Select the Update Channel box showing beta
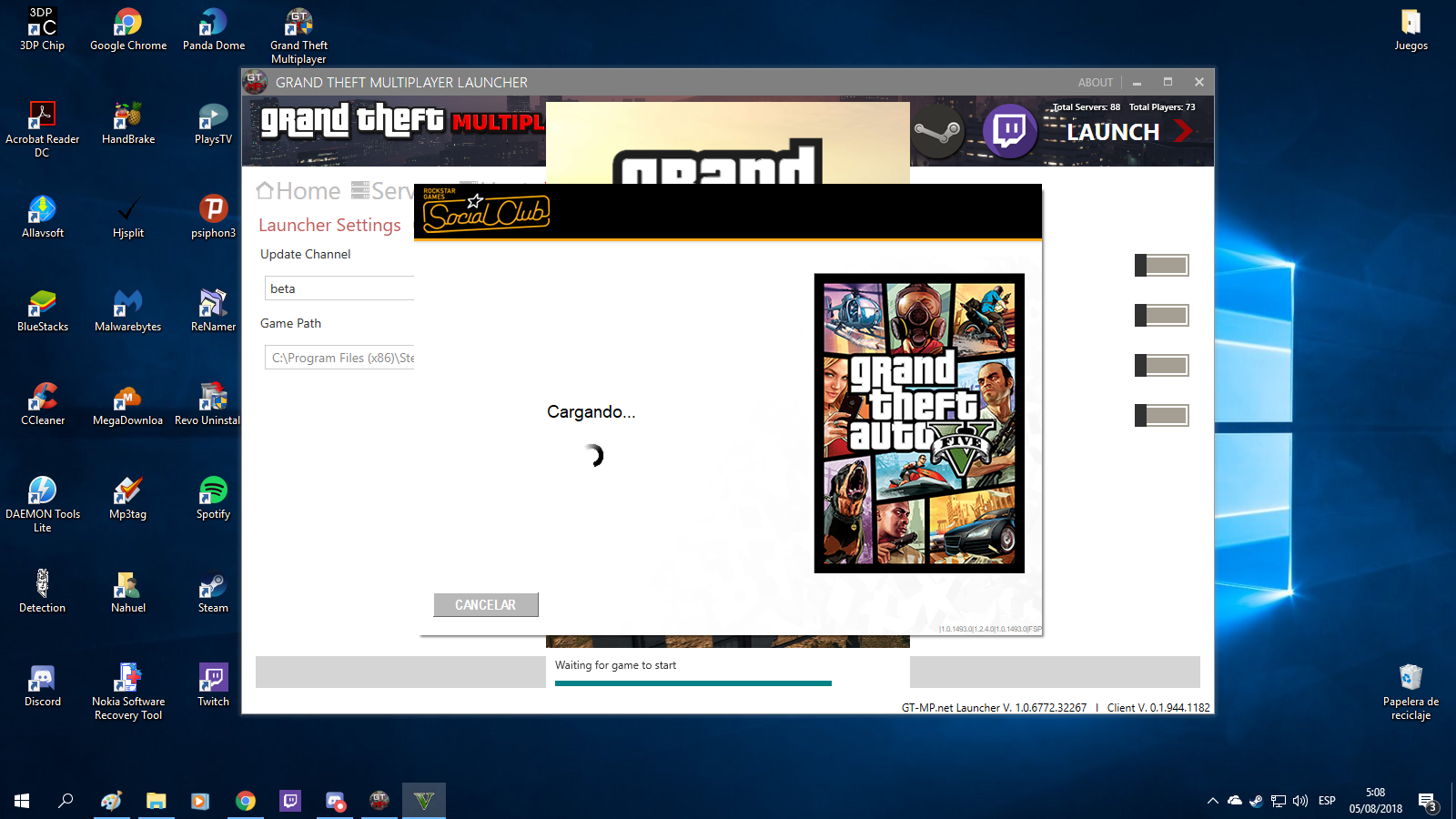Viewport: 1456px width, 819px height. pos(339,288)
